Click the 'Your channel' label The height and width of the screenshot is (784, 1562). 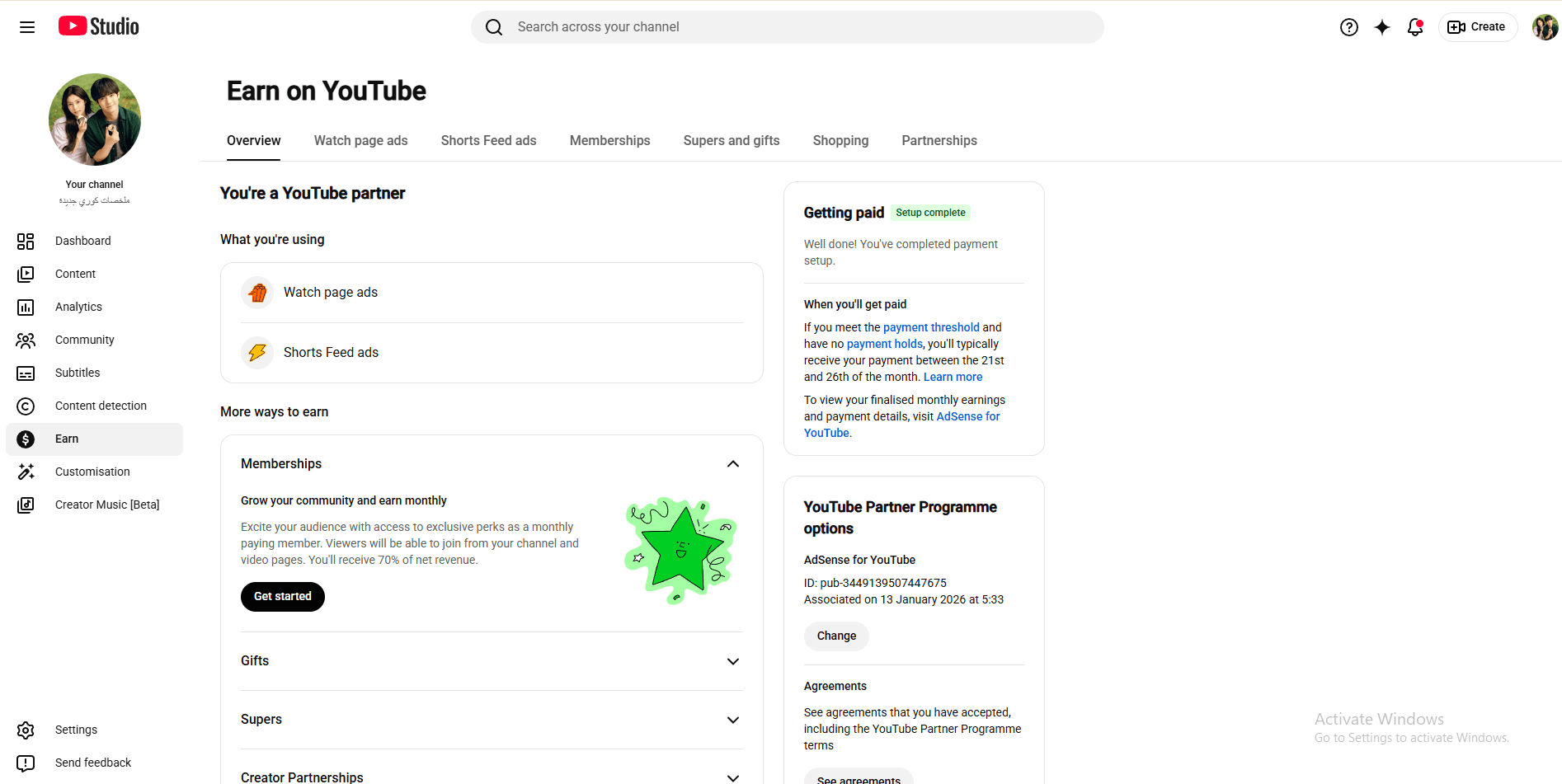point(95,185)
